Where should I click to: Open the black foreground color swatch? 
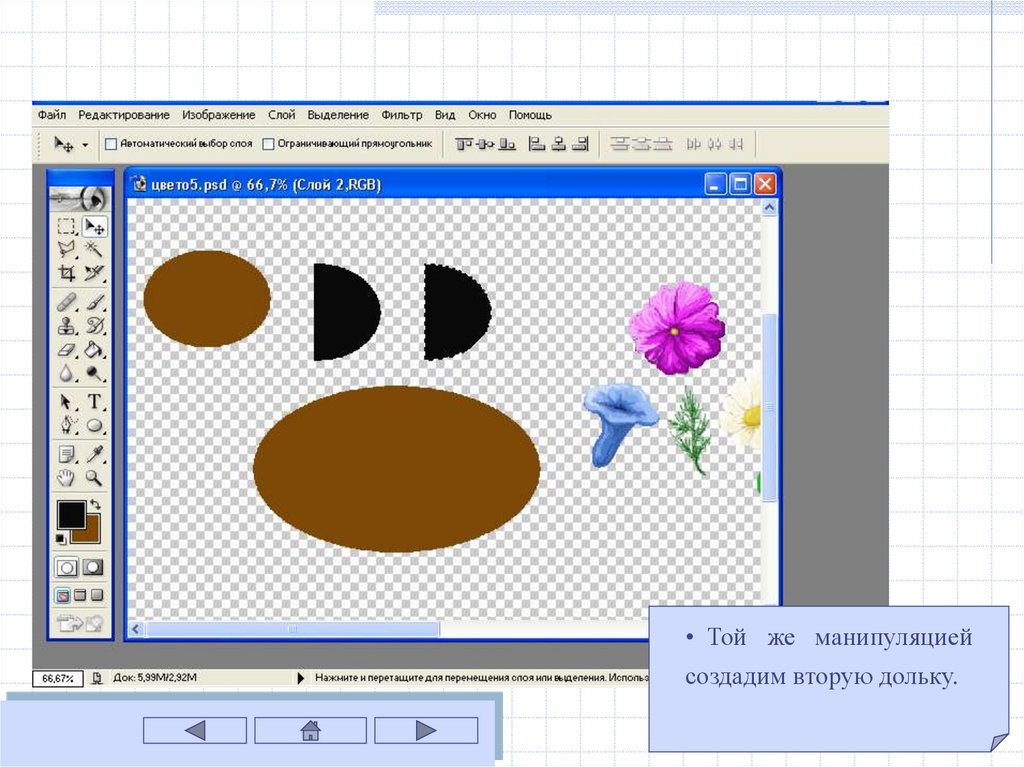(x=71, y=514)
